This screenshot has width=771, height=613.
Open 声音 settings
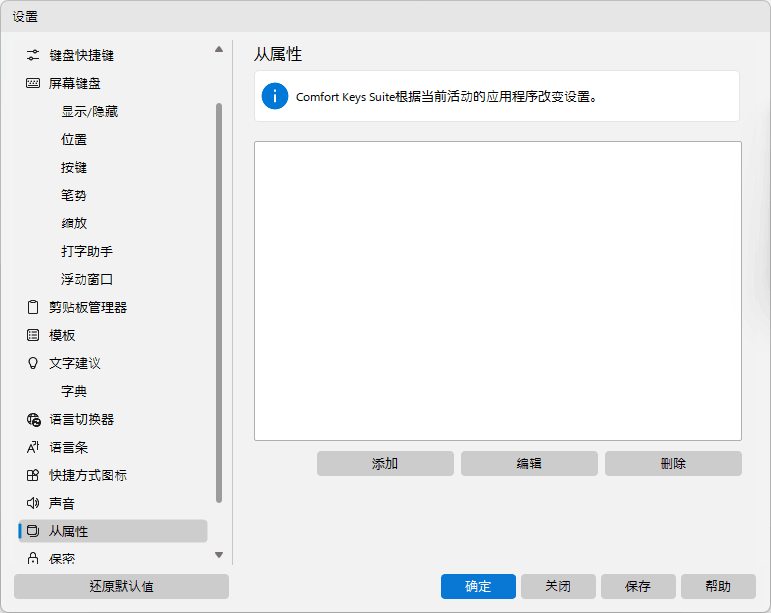click(x=113, y=503)
